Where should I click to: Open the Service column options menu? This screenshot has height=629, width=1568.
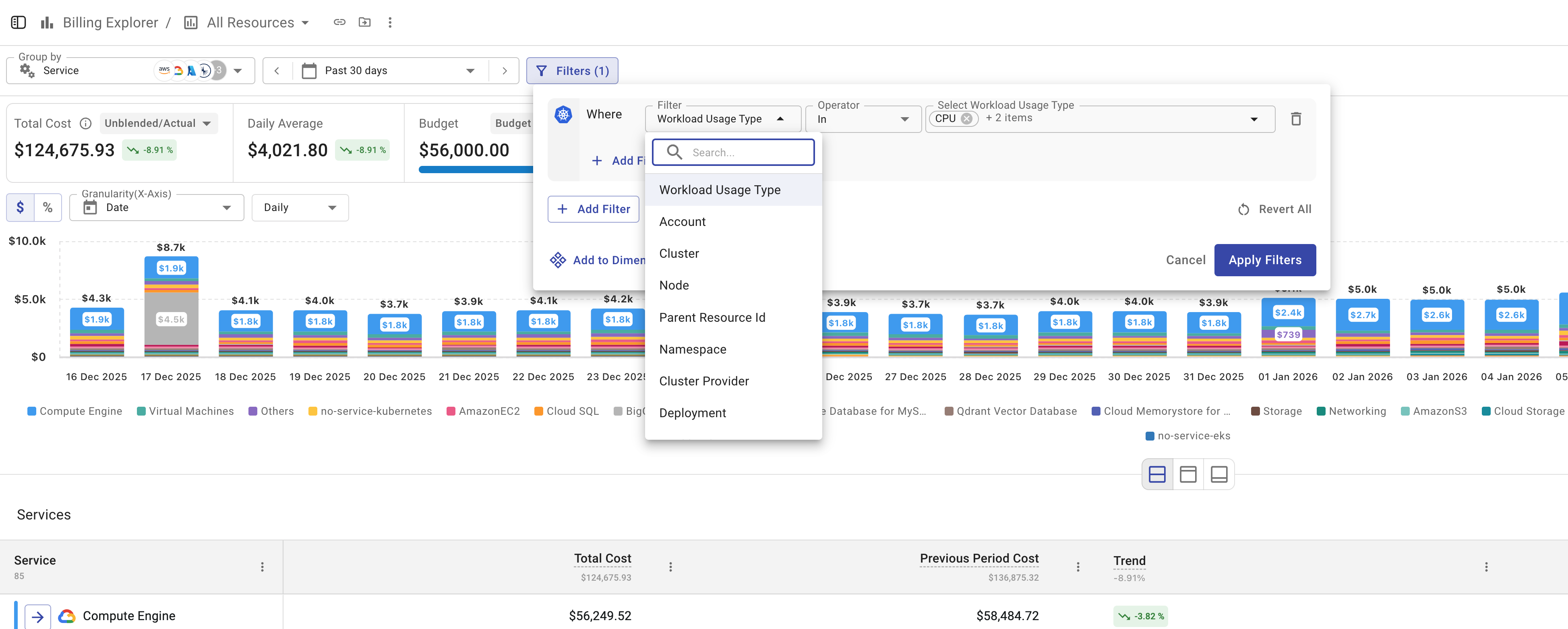(x=263, y=567)
